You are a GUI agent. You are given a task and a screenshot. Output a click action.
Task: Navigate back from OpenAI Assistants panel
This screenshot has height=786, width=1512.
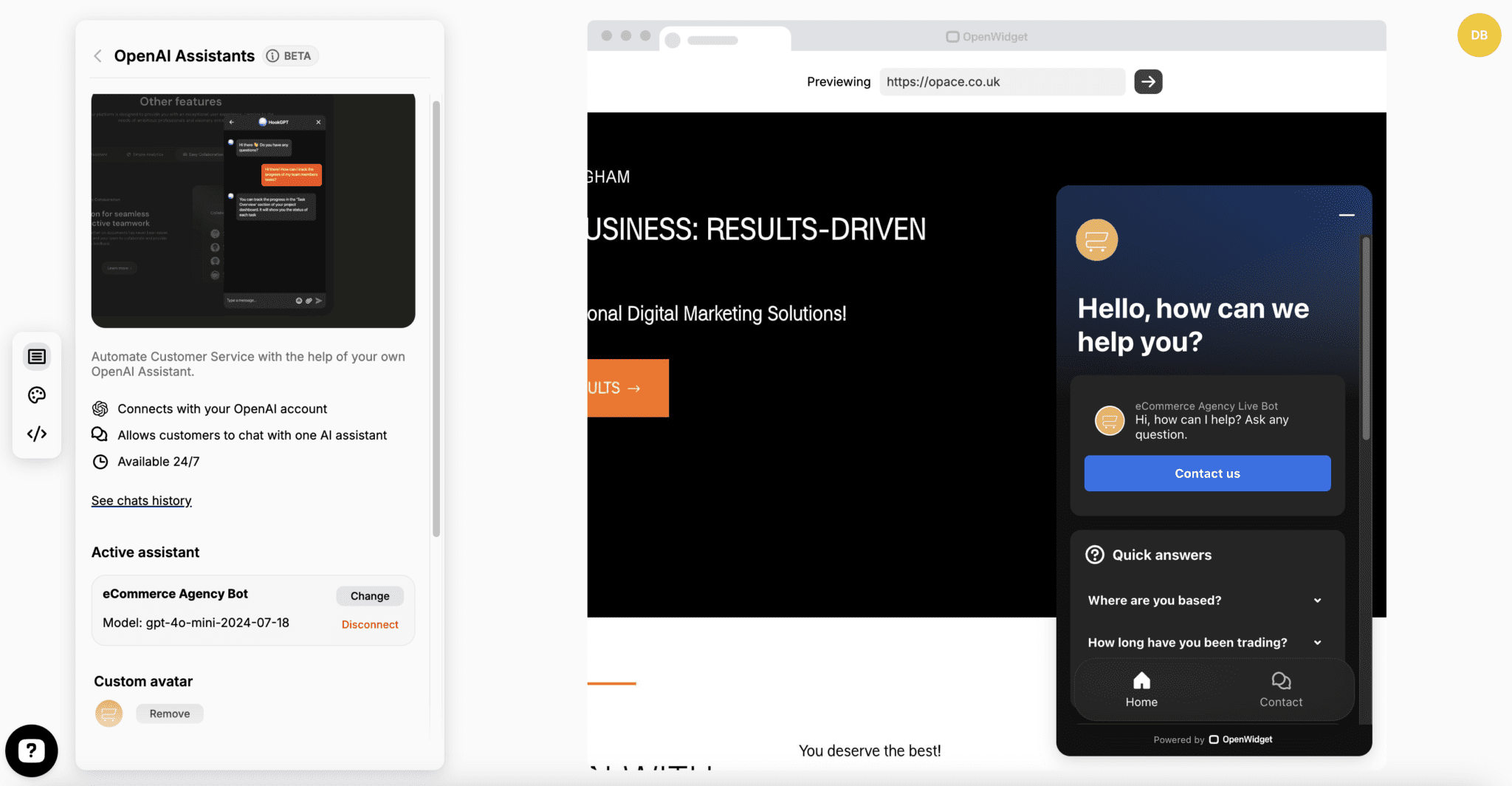tap(98, 55)
